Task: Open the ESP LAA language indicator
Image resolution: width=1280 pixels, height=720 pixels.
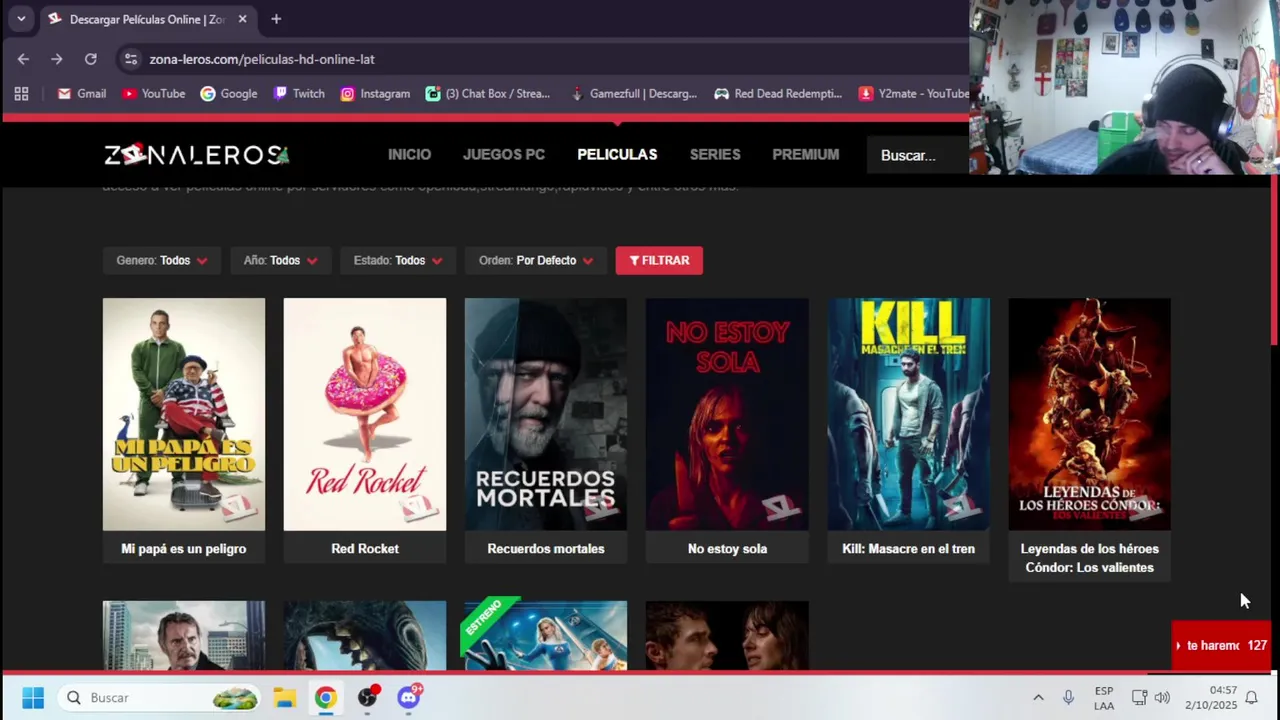Action: pos(1104,698)
